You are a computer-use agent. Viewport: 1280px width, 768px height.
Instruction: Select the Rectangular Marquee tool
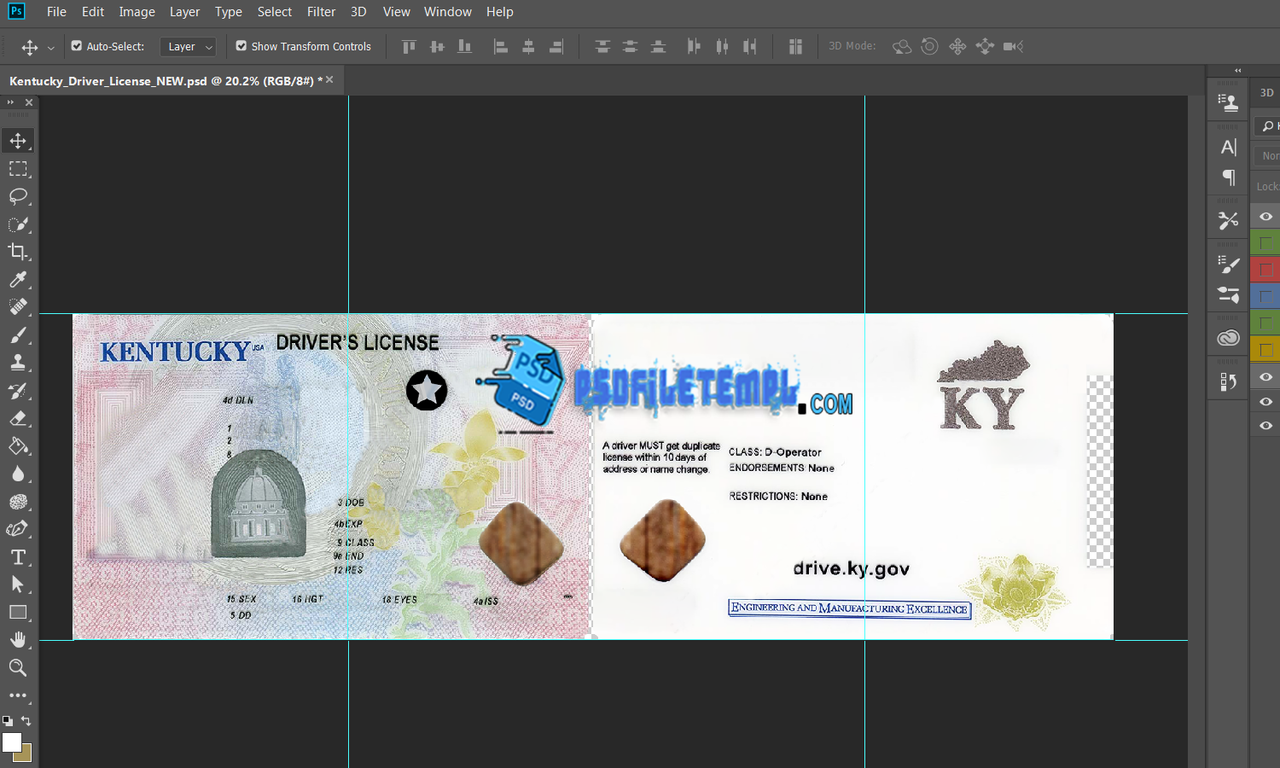pos(18,168)
